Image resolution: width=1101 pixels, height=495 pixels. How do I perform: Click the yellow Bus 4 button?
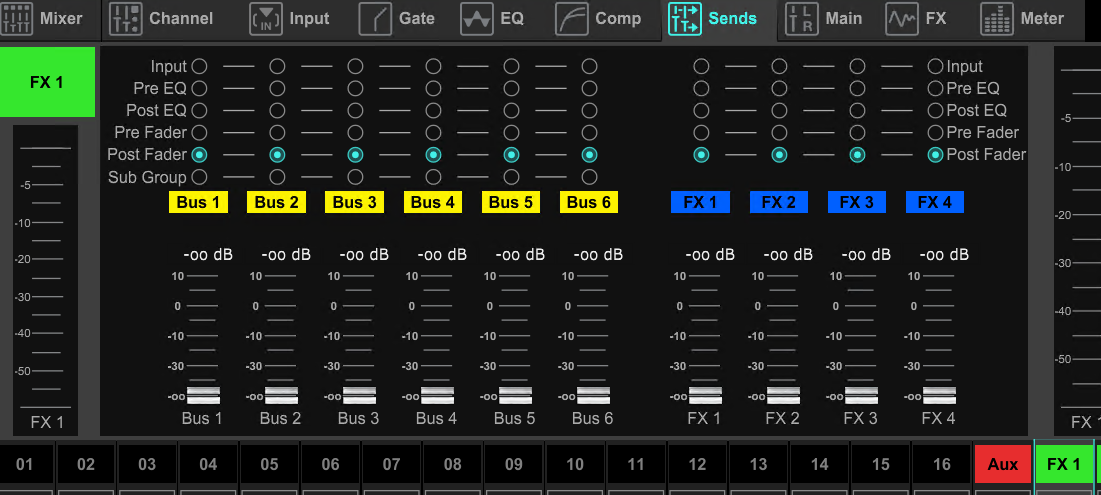click(433, 202)
